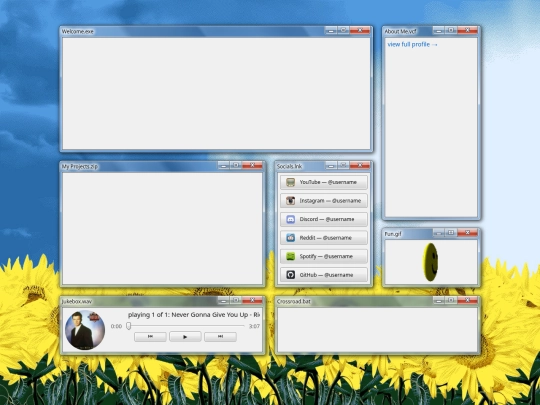Image resolution: width=540 pixels, height=405 pixels.
Task: Maximize the Crossroad.bat window
Action: coord(451,301)
